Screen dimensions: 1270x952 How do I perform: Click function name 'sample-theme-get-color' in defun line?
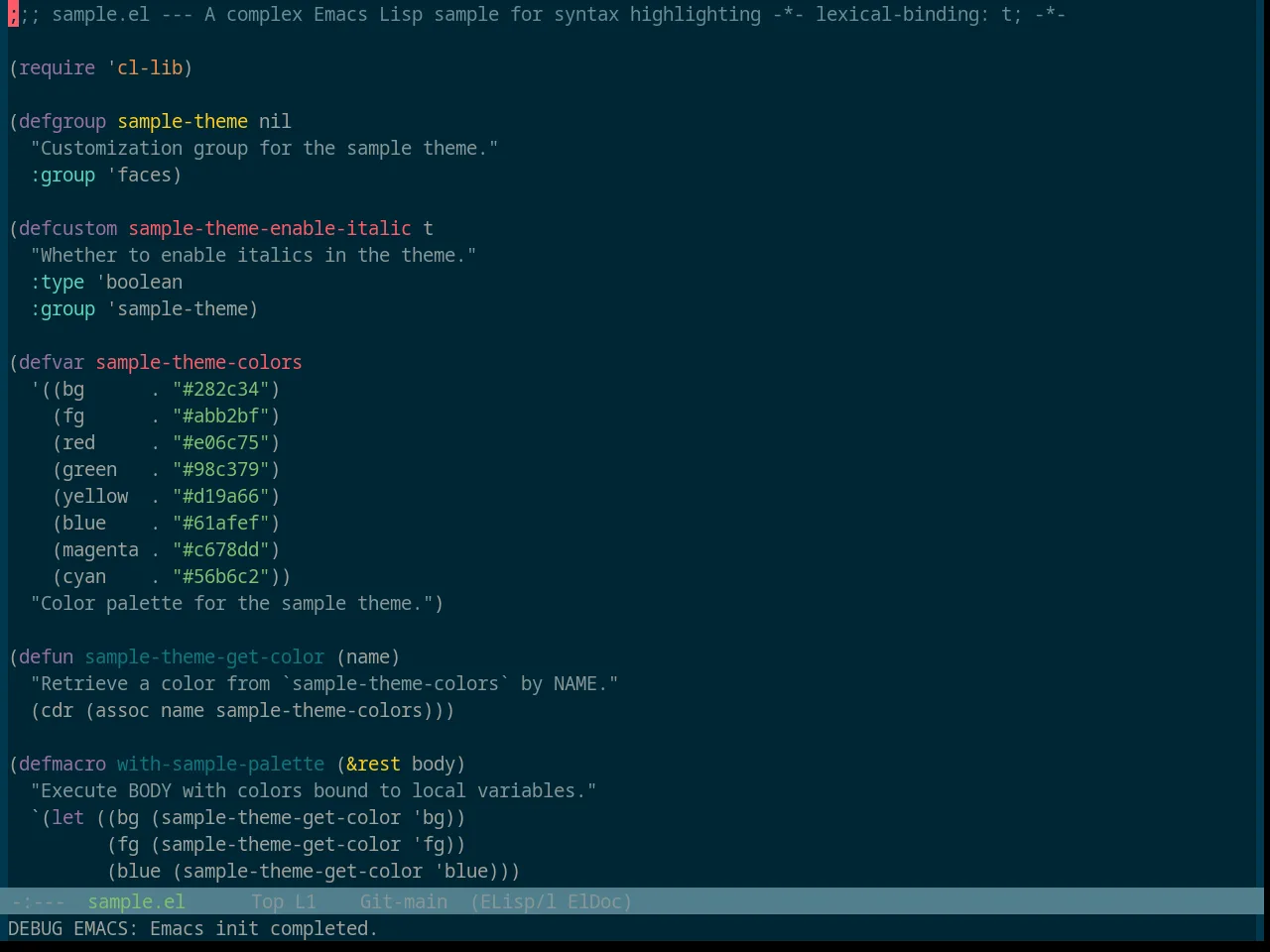(204, 656)
